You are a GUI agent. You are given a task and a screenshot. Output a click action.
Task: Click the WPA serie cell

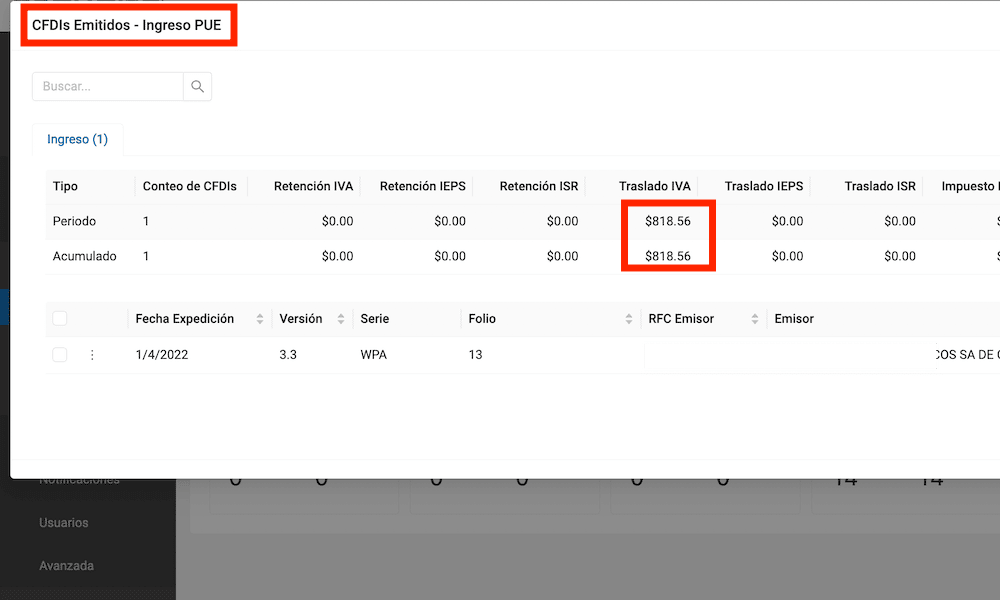pos(373,355)
